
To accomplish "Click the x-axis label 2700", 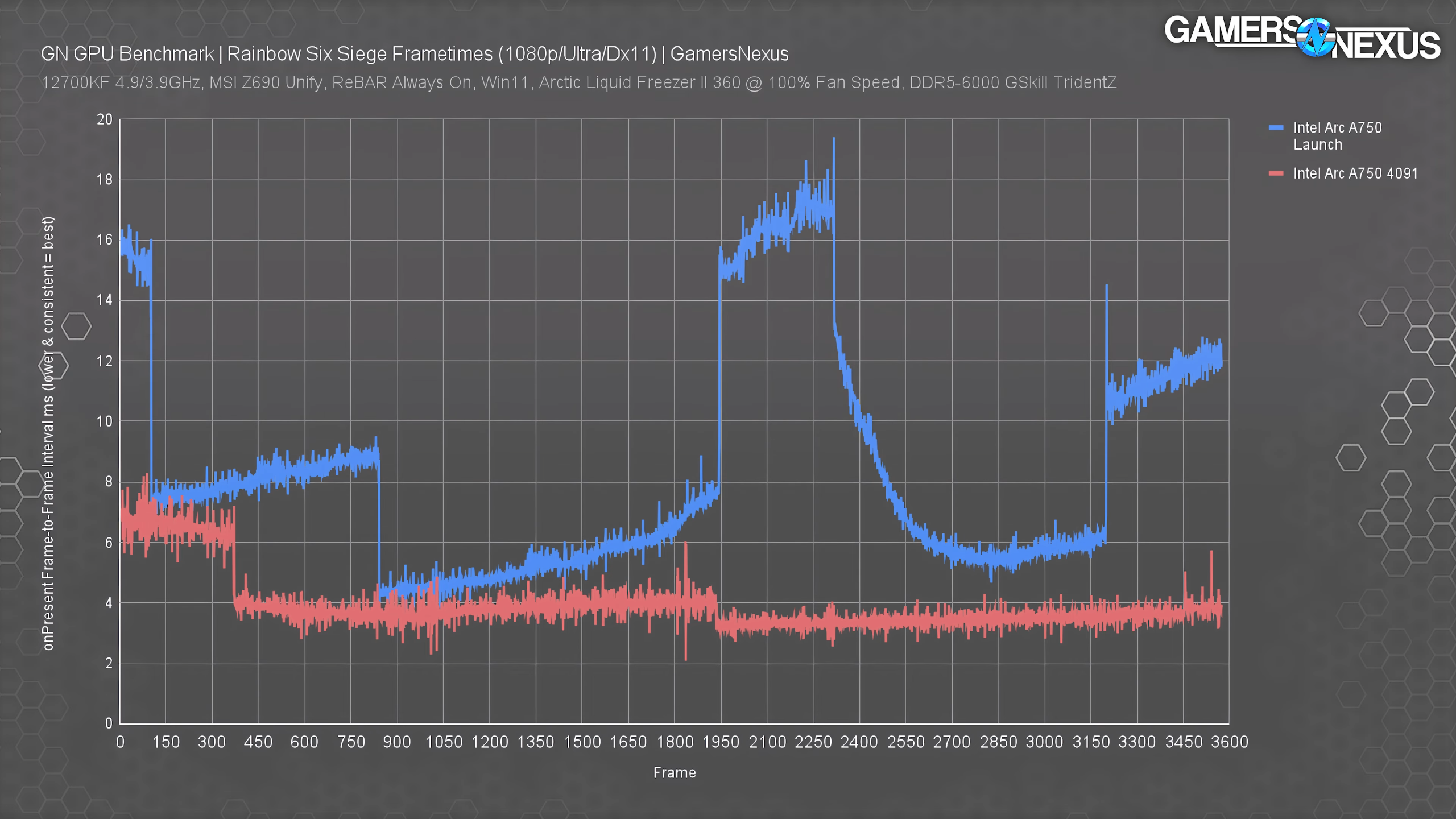I will pos(952,742).
